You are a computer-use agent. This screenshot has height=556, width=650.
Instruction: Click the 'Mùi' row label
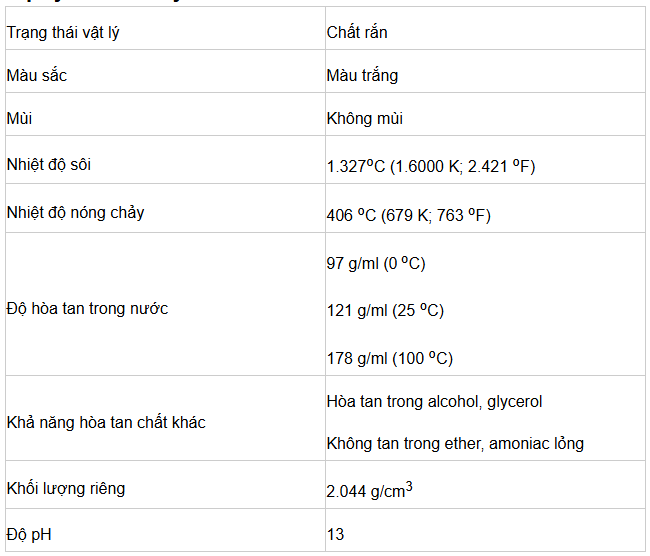[x=19, y=119]
